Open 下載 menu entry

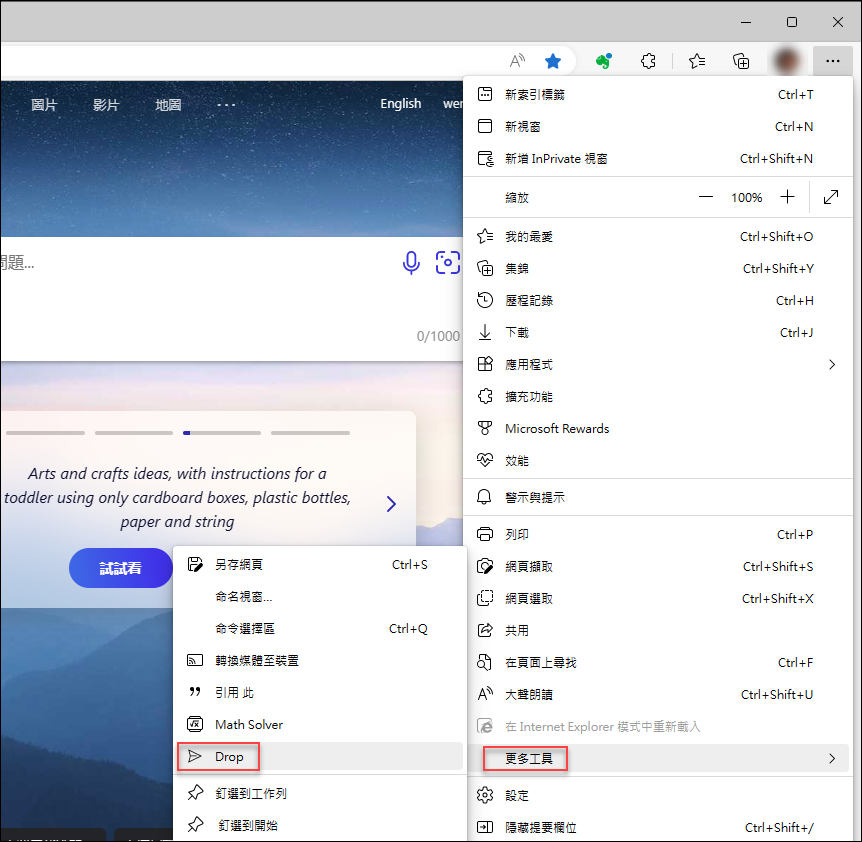pos(657,332)
